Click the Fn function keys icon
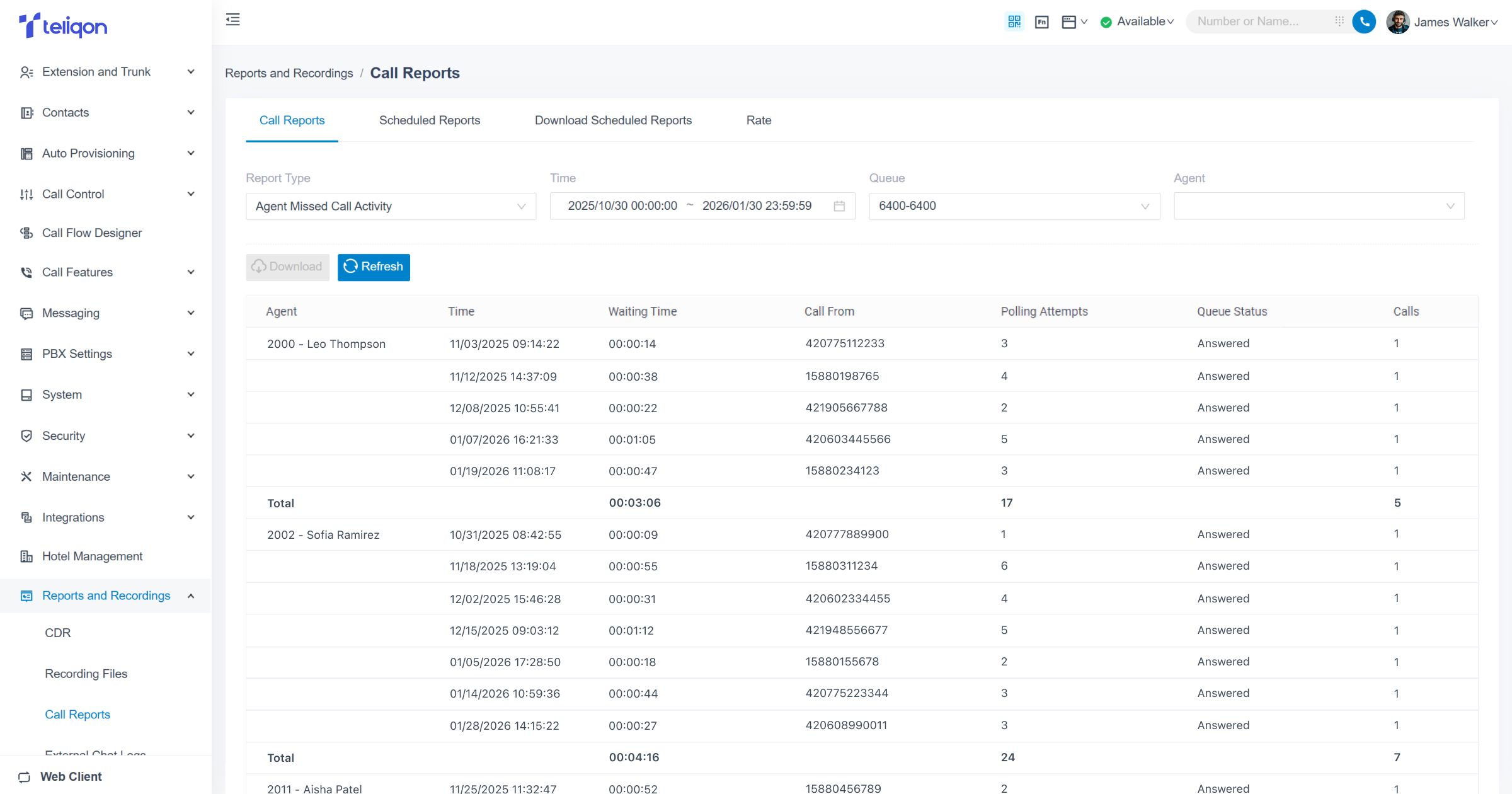The width and height of the screenshot is (1512, 794). pyautogui.click(x=1042, y=22)
